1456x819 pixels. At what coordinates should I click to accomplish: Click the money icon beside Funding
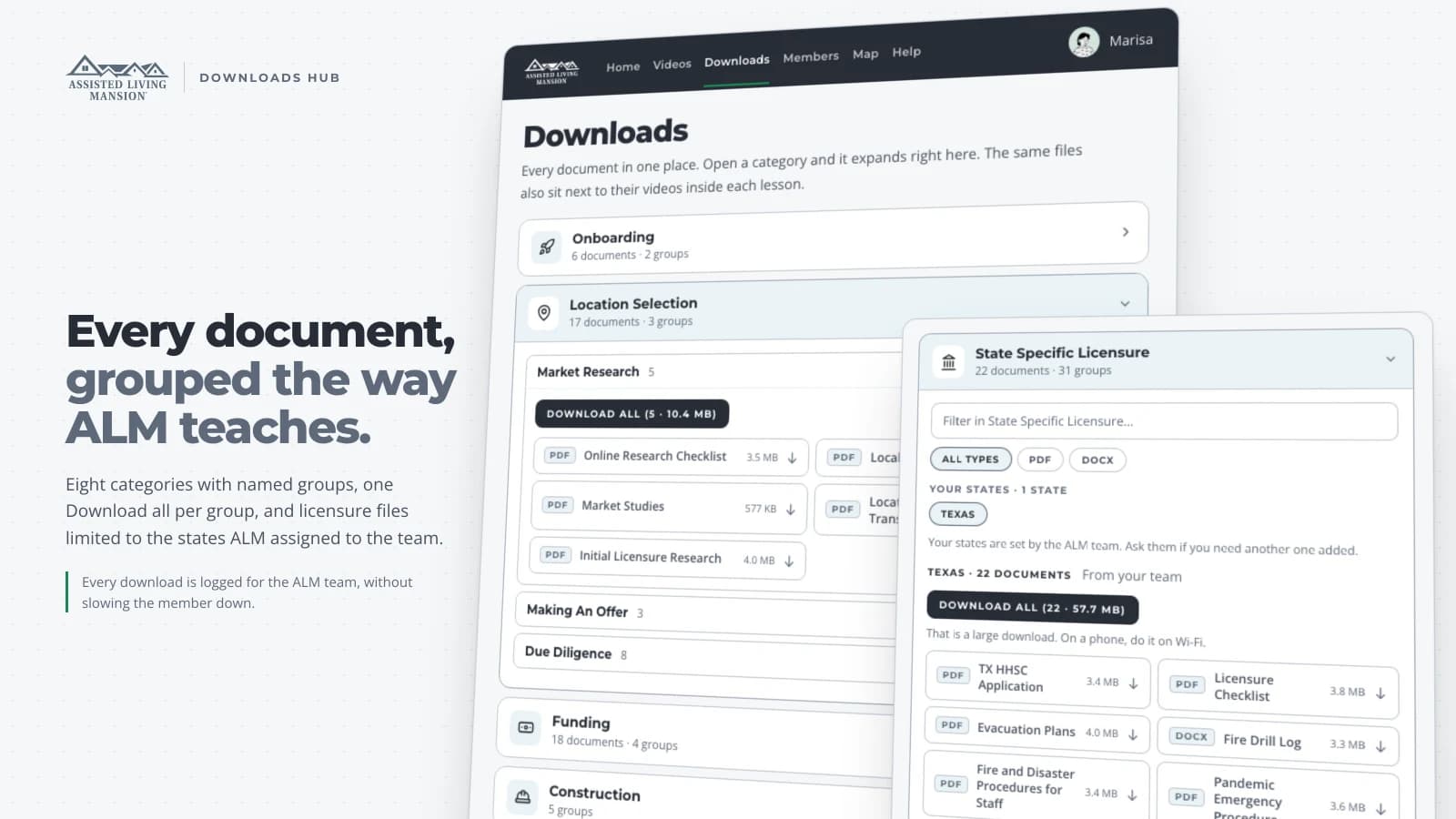click(526, 727)
